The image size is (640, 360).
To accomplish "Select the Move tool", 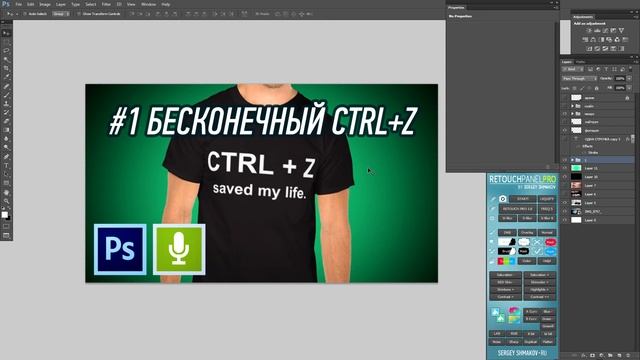I will click(x=6, y=33).
